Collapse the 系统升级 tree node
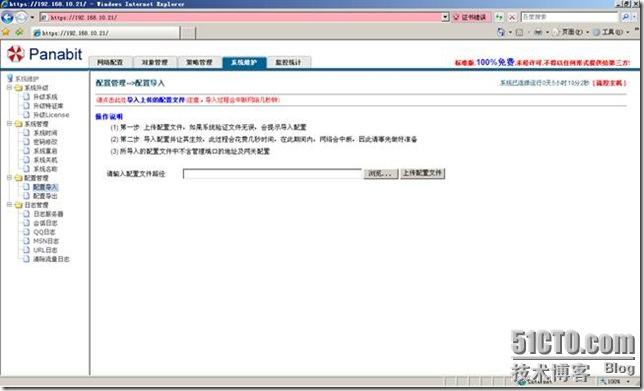 [x=9, y=87]
